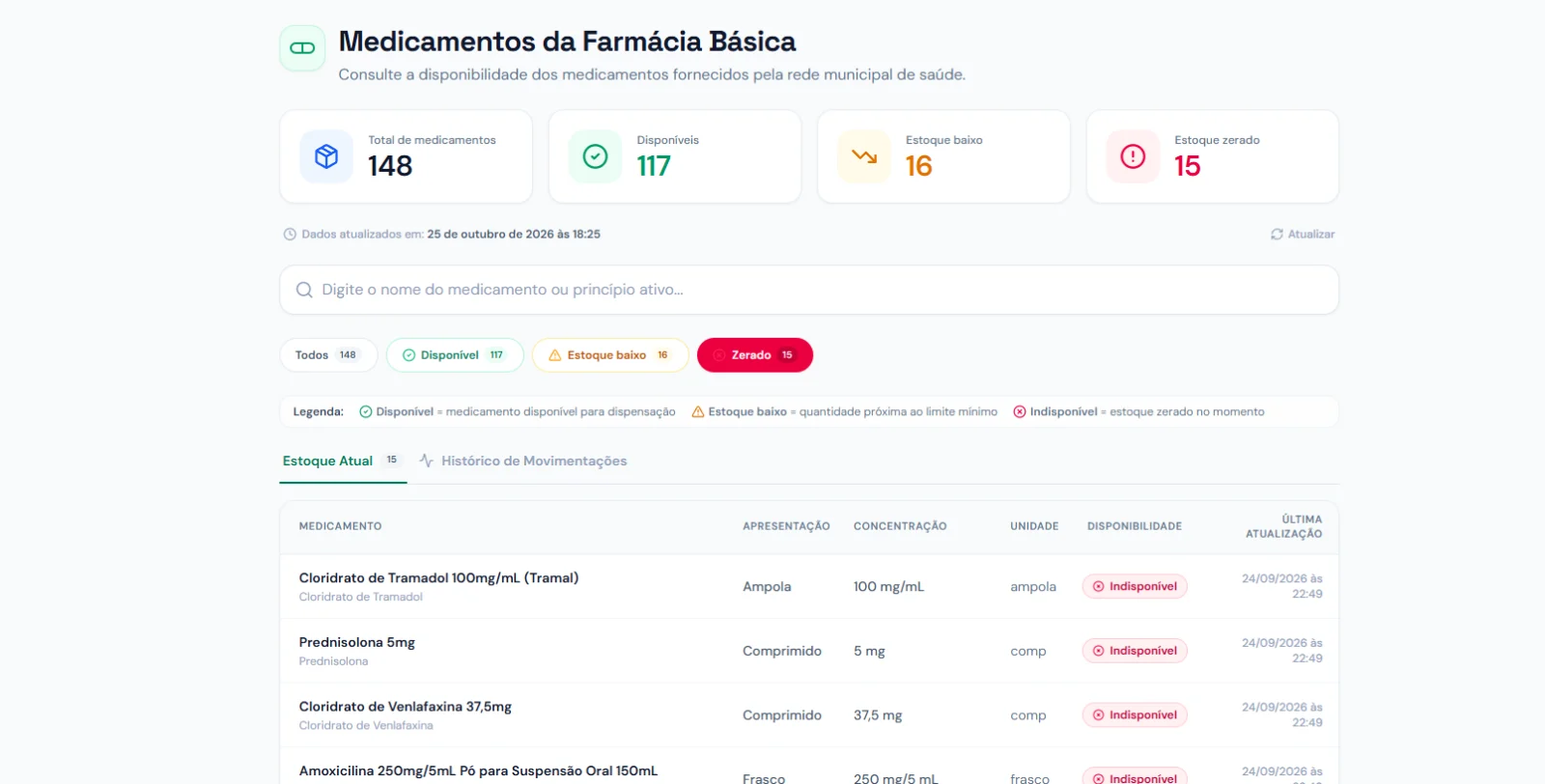Click the Comprimido cell in the Venlafaxina row

pos(782,715)
